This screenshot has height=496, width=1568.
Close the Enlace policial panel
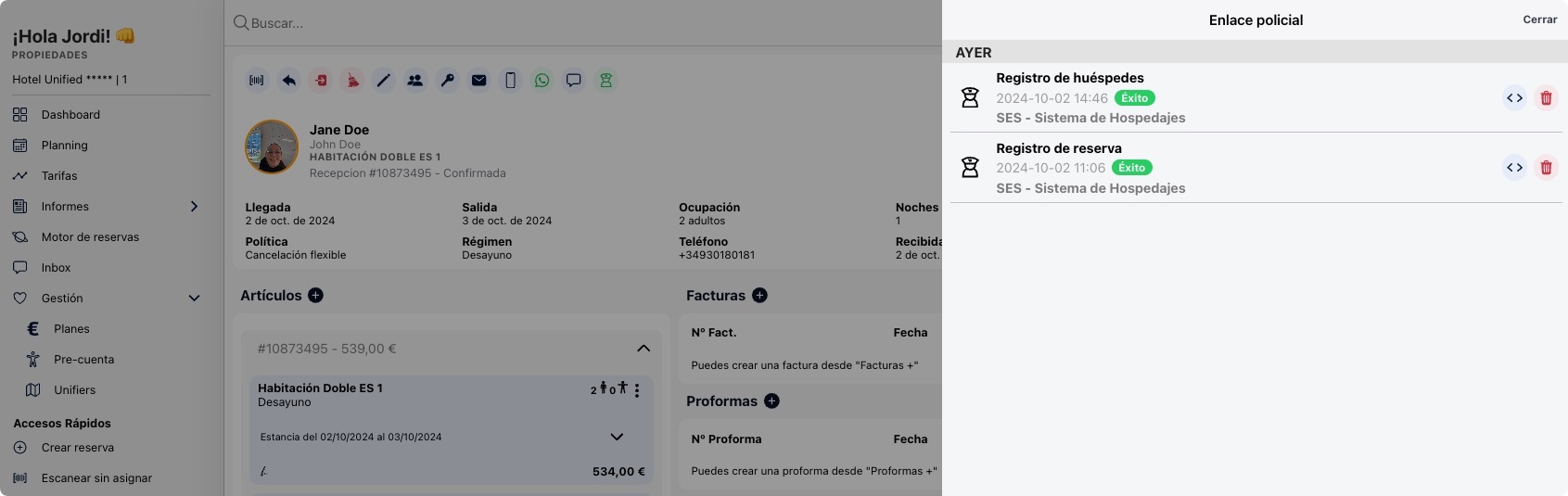(x=1539, y=19)
